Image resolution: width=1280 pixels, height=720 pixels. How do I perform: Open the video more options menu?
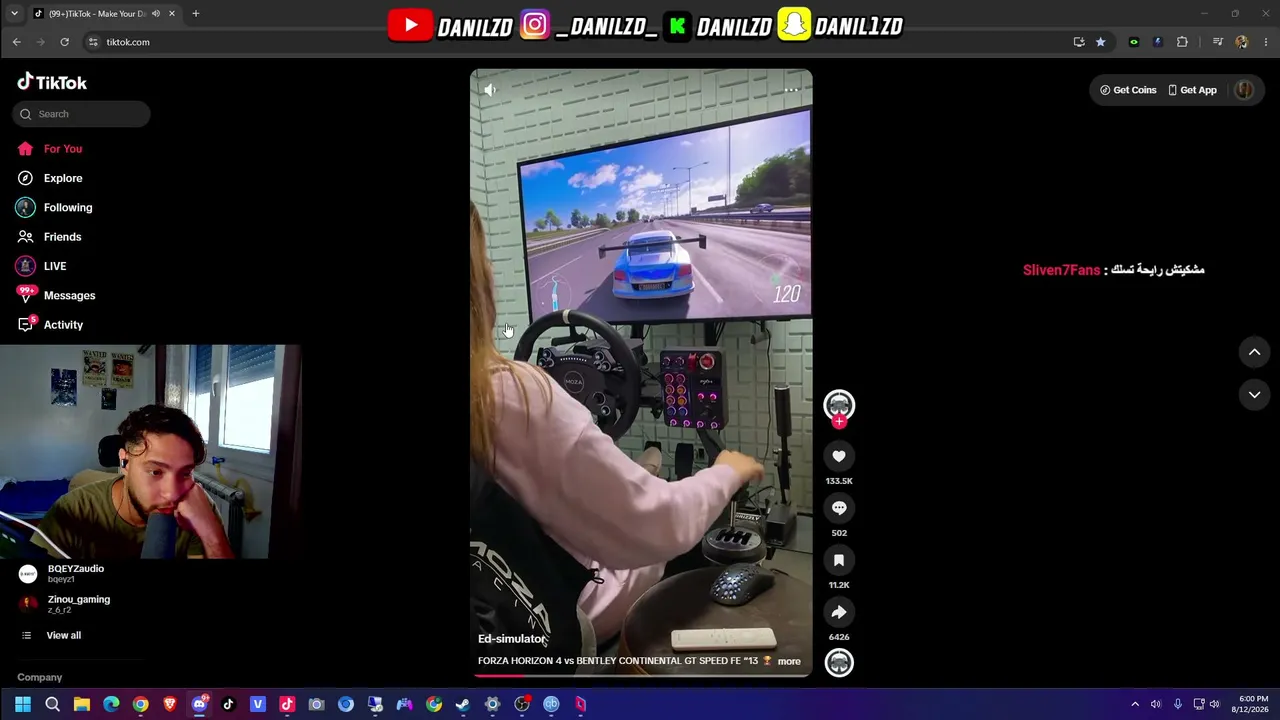point(791,90)
